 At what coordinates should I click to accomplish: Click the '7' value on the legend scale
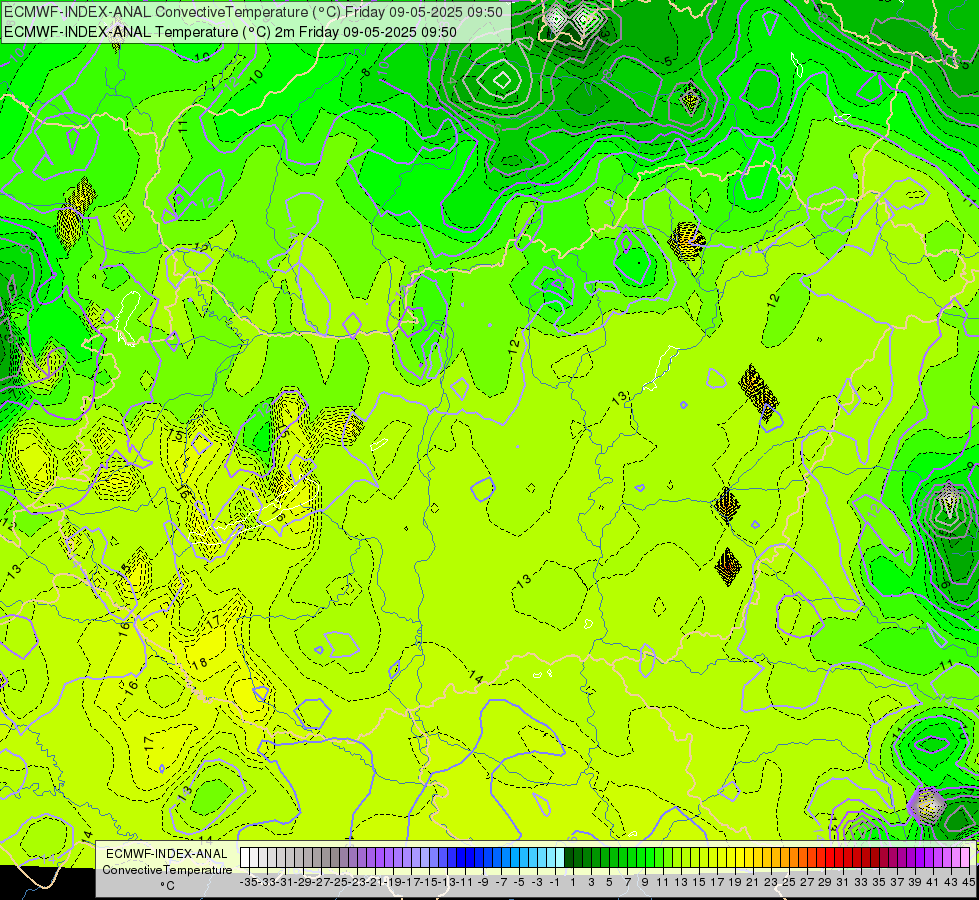click(627, 882)
